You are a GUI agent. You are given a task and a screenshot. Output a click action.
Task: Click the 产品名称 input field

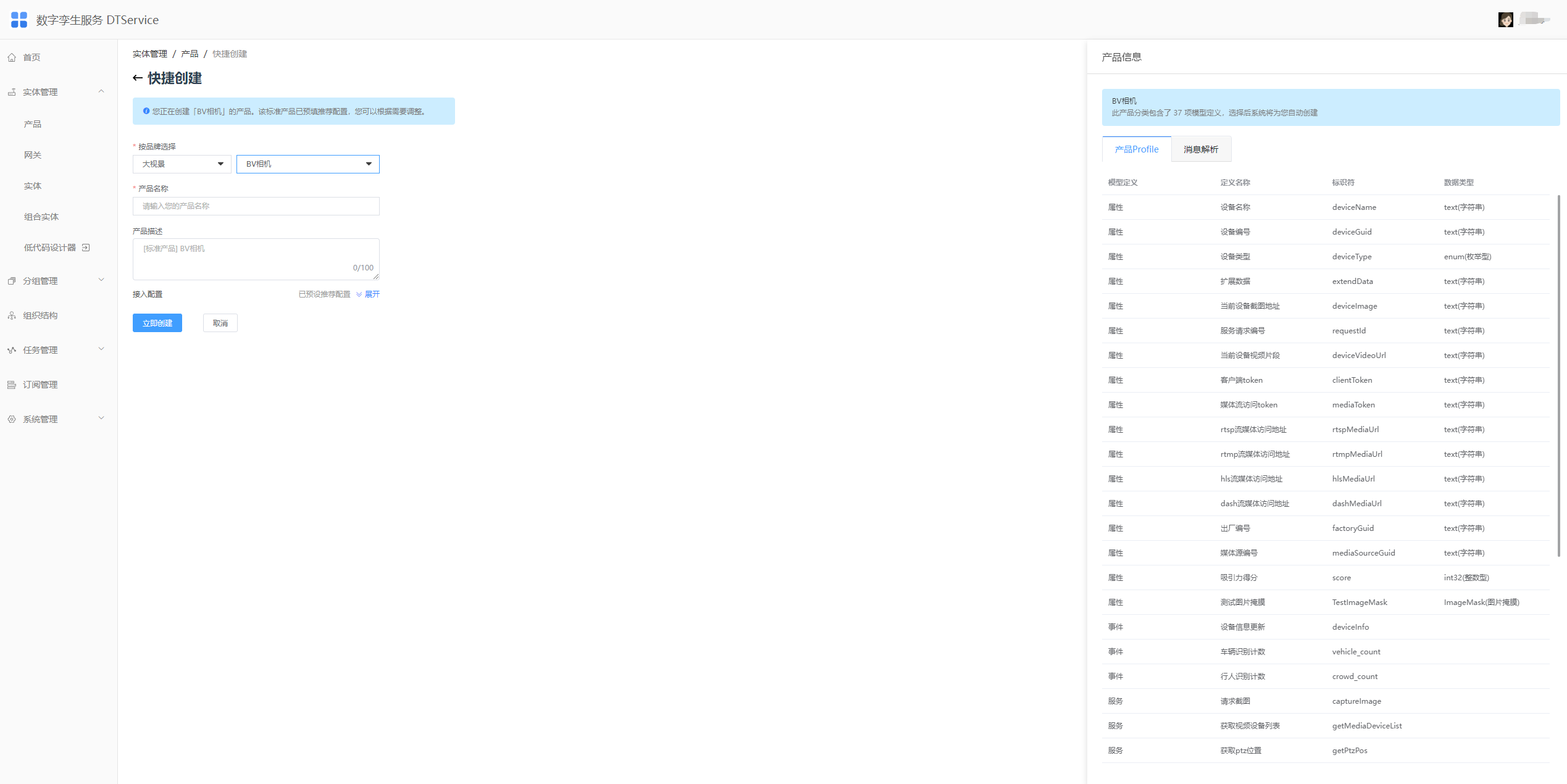[x=256, y=206]
